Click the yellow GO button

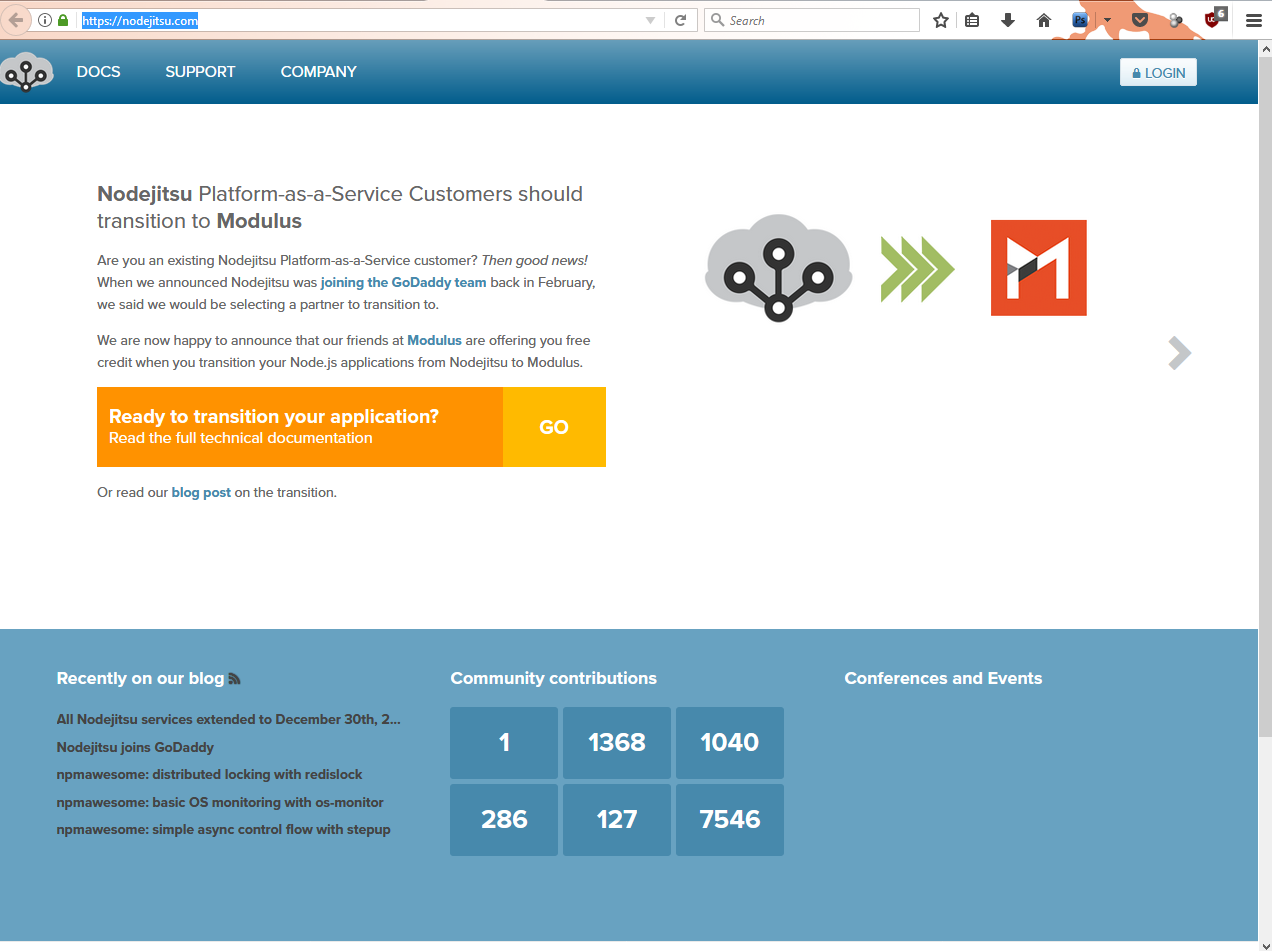pyautogui.click(x=554, y=427)
